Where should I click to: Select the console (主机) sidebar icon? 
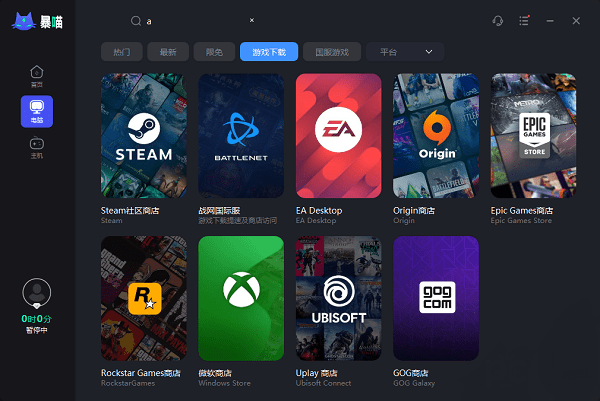coord(37,147)
